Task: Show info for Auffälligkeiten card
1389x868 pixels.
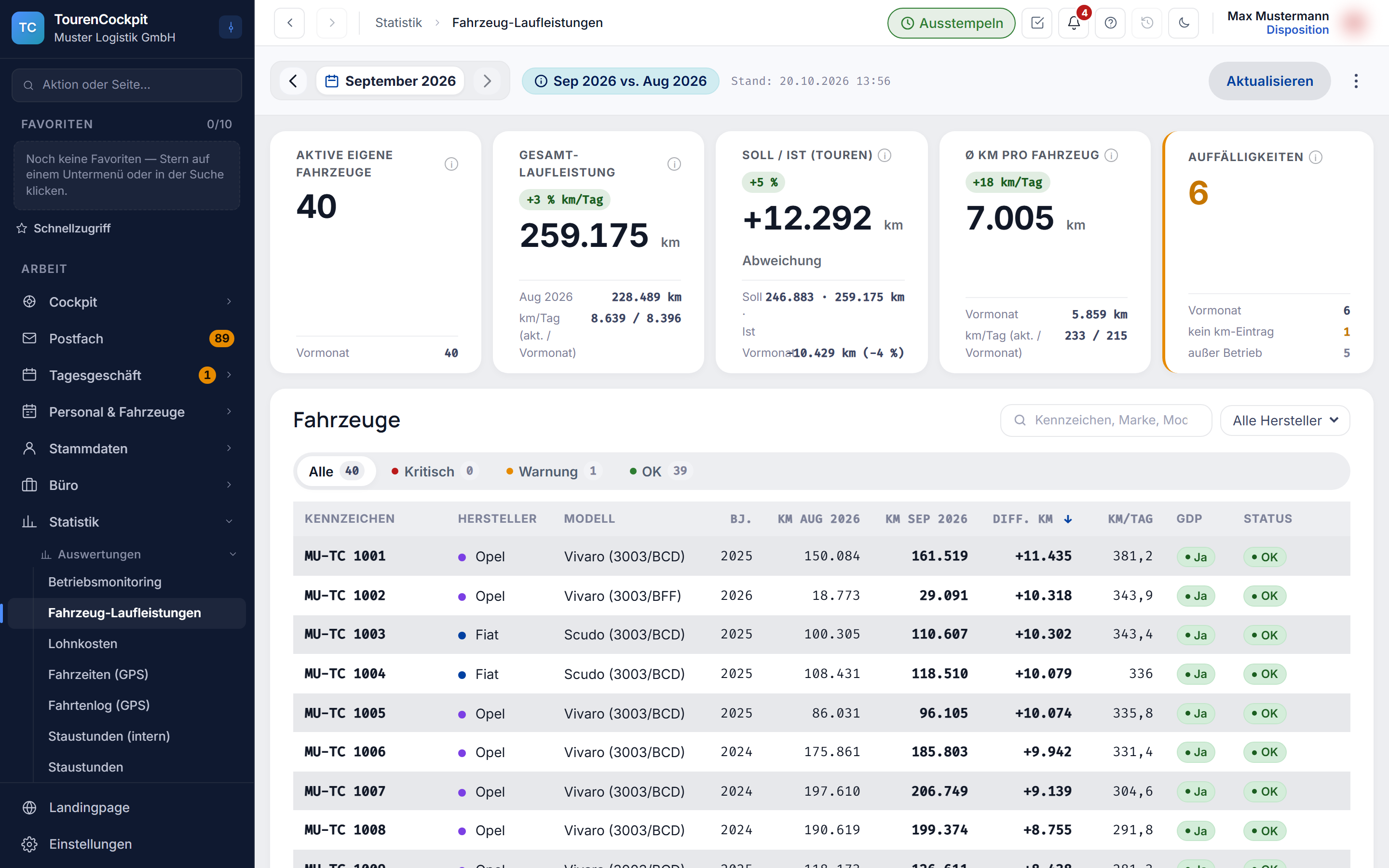Action: tap(1316, 157)
